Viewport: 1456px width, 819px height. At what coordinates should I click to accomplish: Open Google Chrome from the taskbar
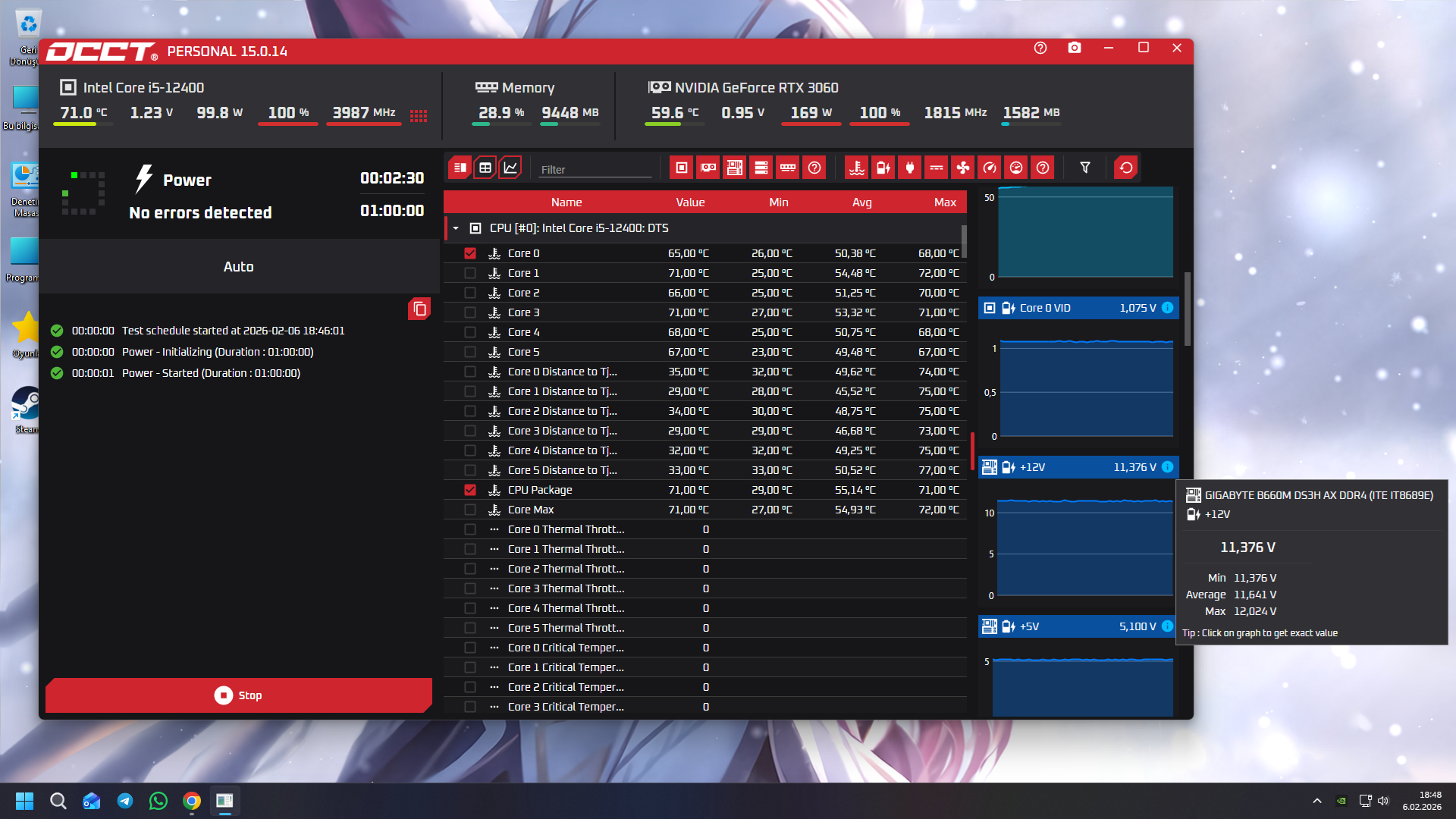click(x=192, y=801)
